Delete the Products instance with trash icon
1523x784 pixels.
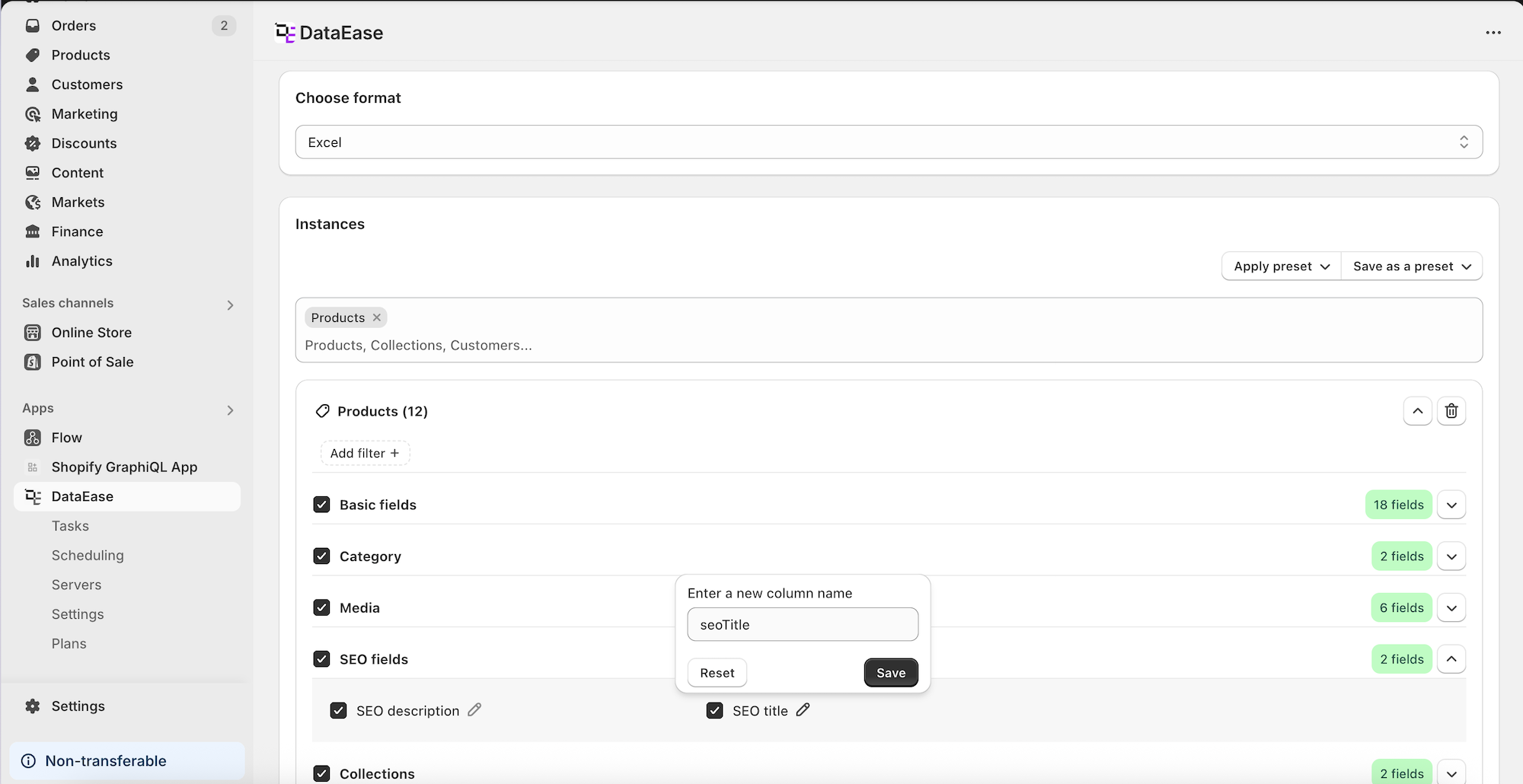[1451, 411]
